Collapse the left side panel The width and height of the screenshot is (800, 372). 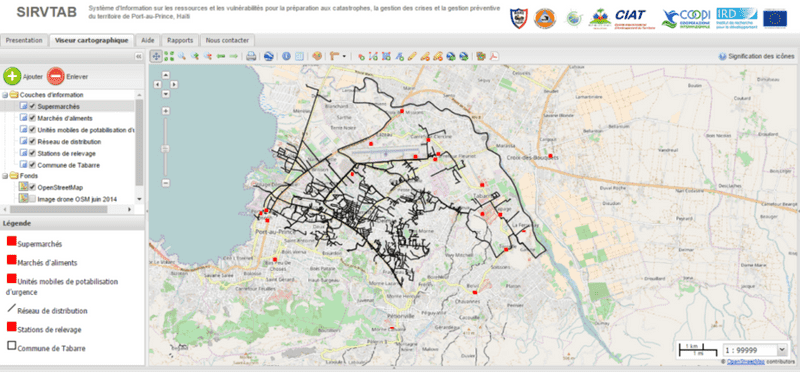pos(138,57)
